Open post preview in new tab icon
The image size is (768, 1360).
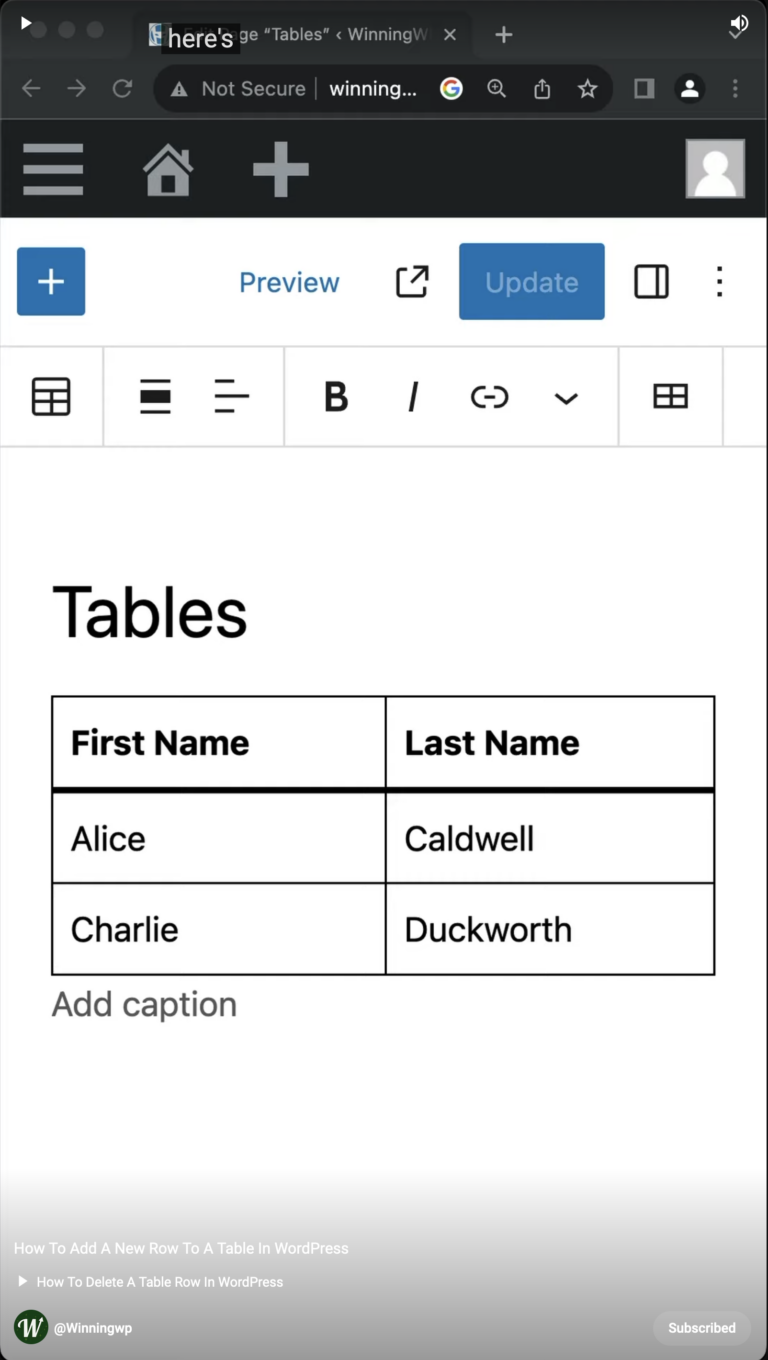[412, 282]
